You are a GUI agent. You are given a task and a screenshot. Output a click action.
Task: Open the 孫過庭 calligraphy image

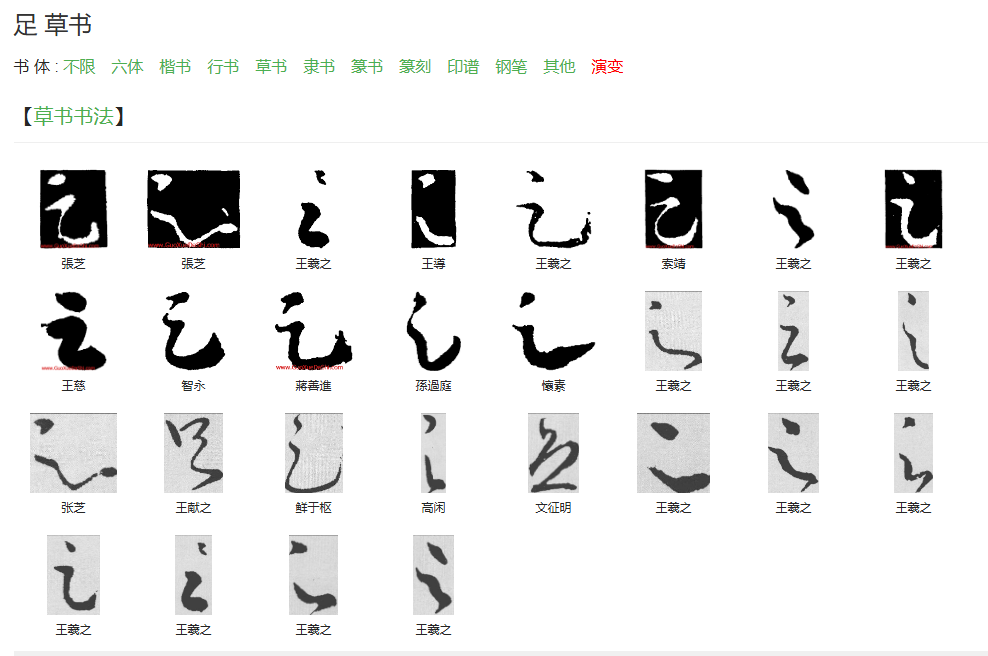(x=434, y=330)
